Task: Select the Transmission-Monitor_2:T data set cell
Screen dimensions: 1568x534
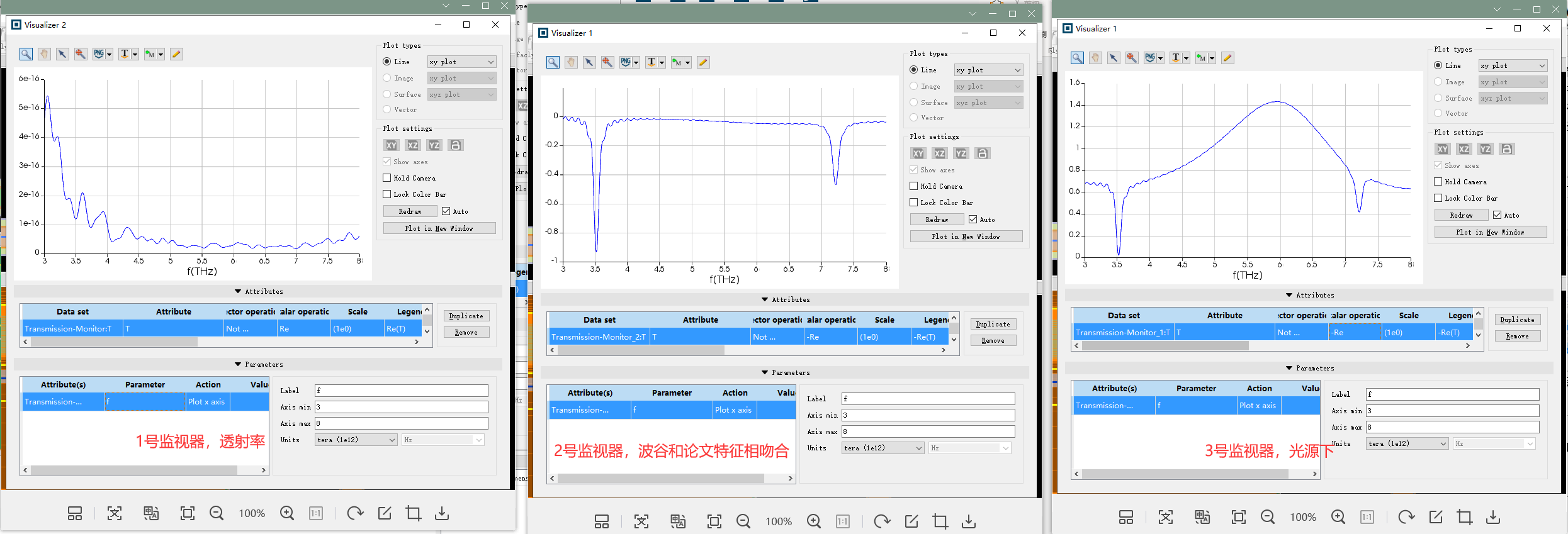Action: point(599,337)
